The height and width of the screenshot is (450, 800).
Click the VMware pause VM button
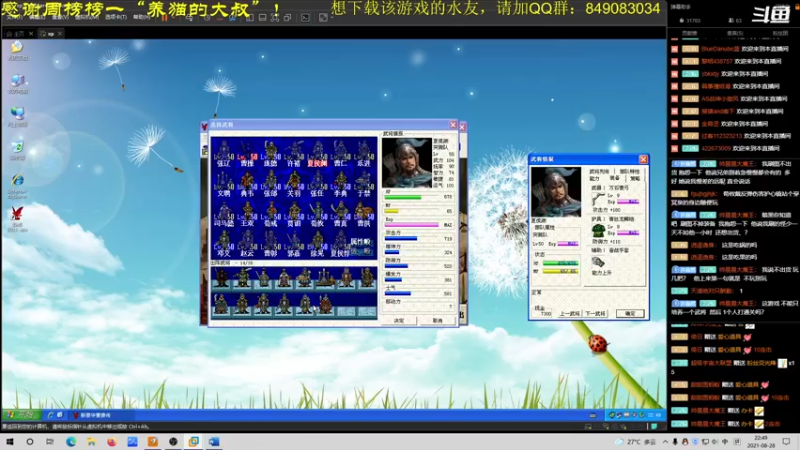coord(165,17)
